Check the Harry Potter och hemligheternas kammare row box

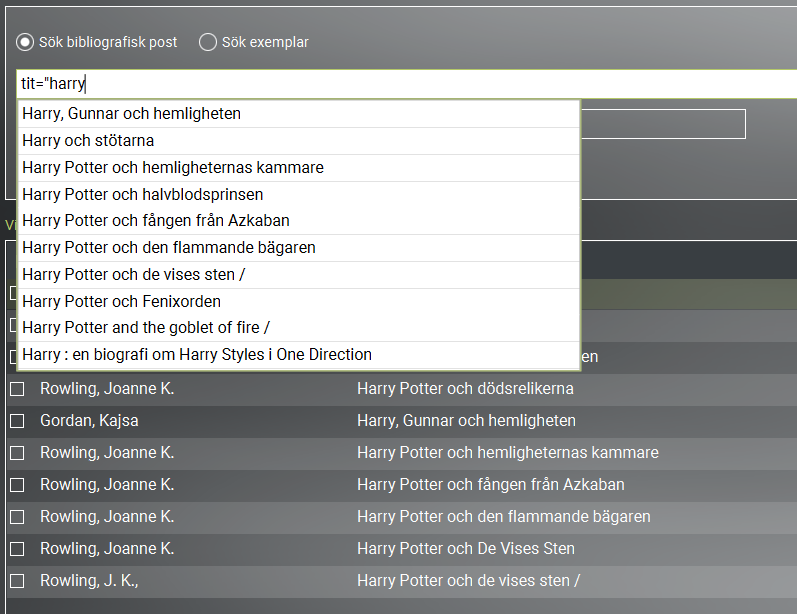[x=17, y=453]
